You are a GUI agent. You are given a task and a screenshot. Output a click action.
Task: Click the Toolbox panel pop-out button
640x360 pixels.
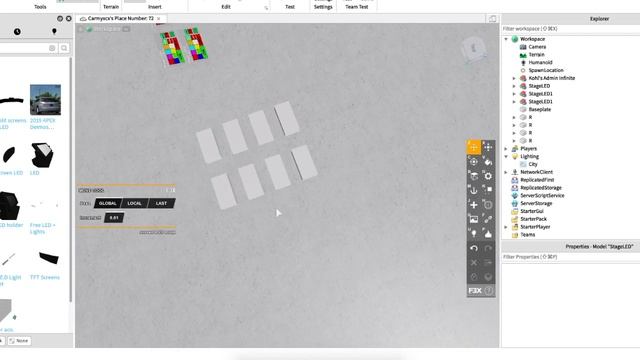60,19
